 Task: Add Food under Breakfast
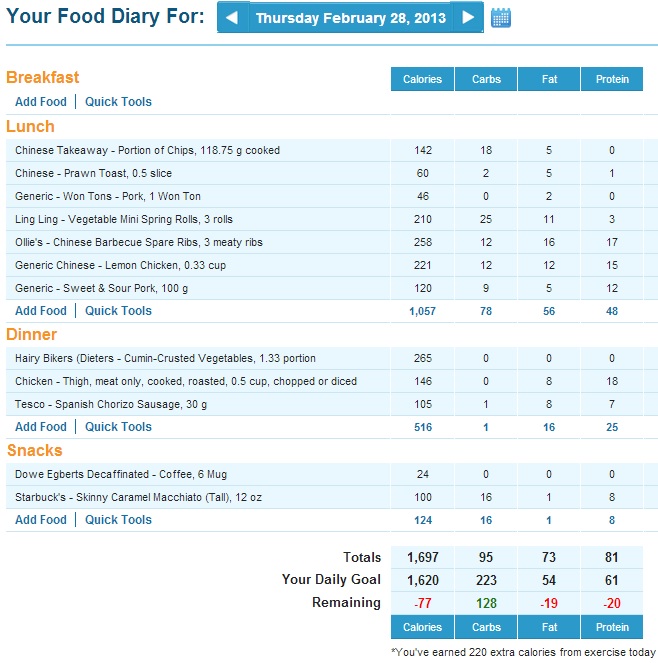click(x=41, y=102)
